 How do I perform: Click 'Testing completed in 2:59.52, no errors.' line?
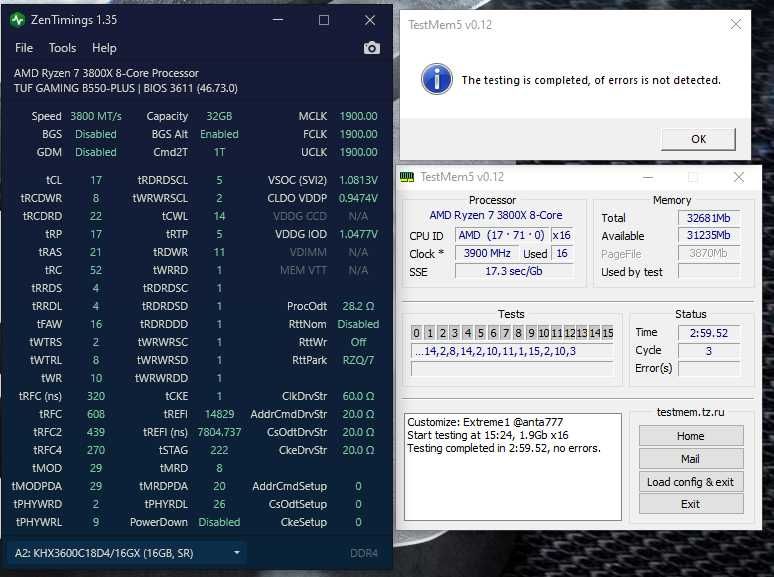point(504,449)
